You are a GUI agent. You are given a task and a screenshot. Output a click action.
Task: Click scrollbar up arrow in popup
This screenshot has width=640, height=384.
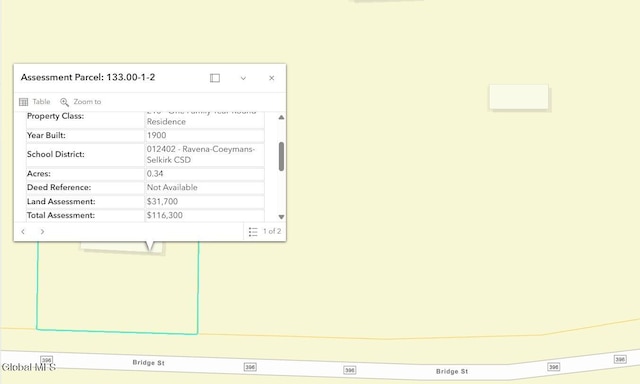coord(281,118)
